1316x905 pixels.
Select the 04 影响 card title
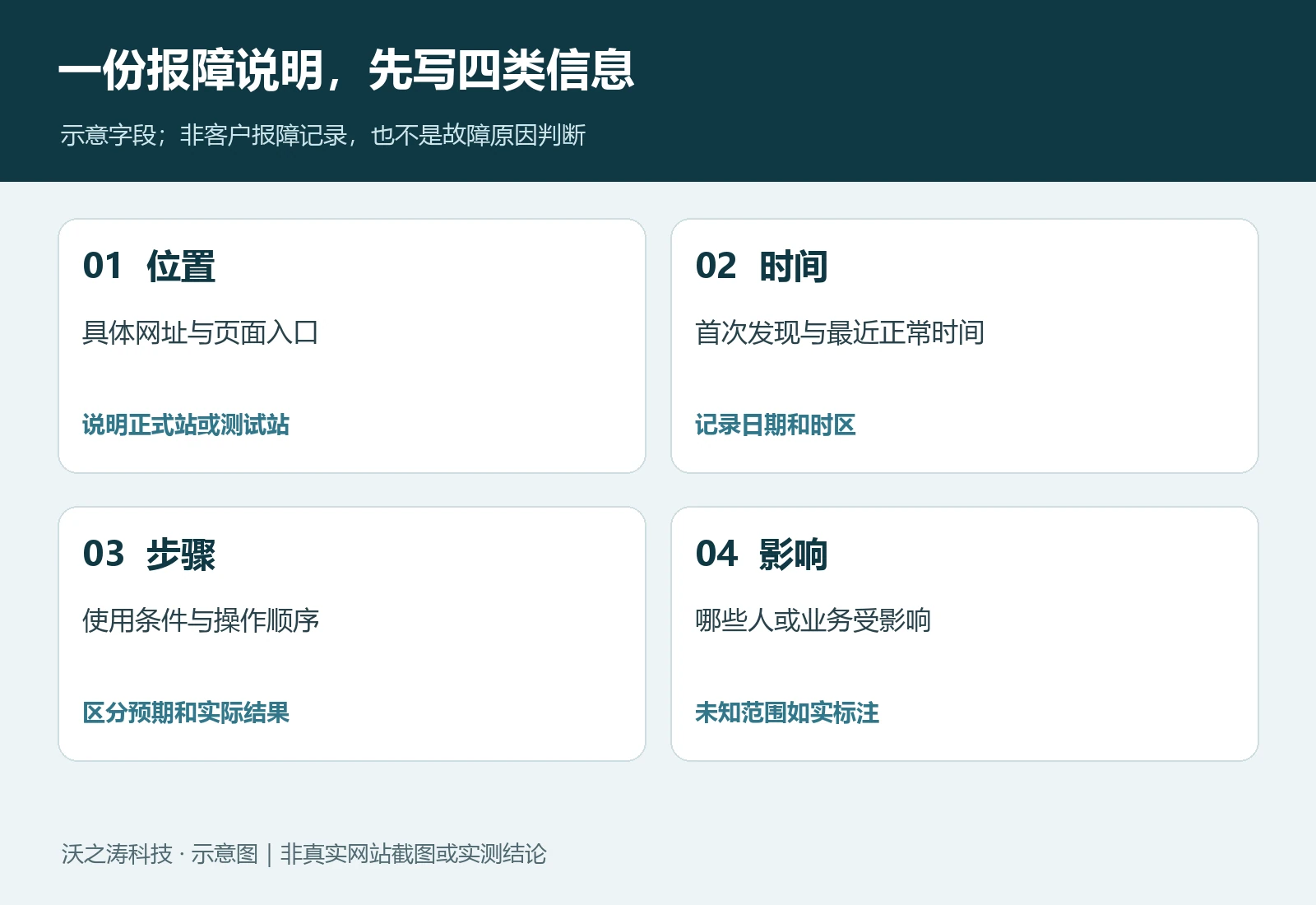[x=762, y=554]
